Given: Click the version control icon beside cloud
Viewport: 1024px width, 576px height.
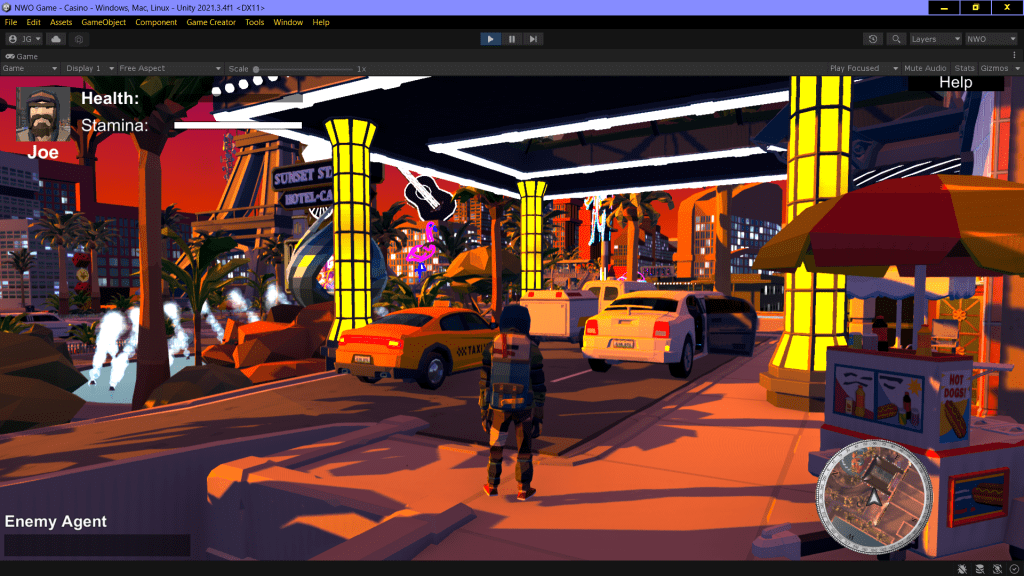Looking at the screenshot, I should click(79, 39).
